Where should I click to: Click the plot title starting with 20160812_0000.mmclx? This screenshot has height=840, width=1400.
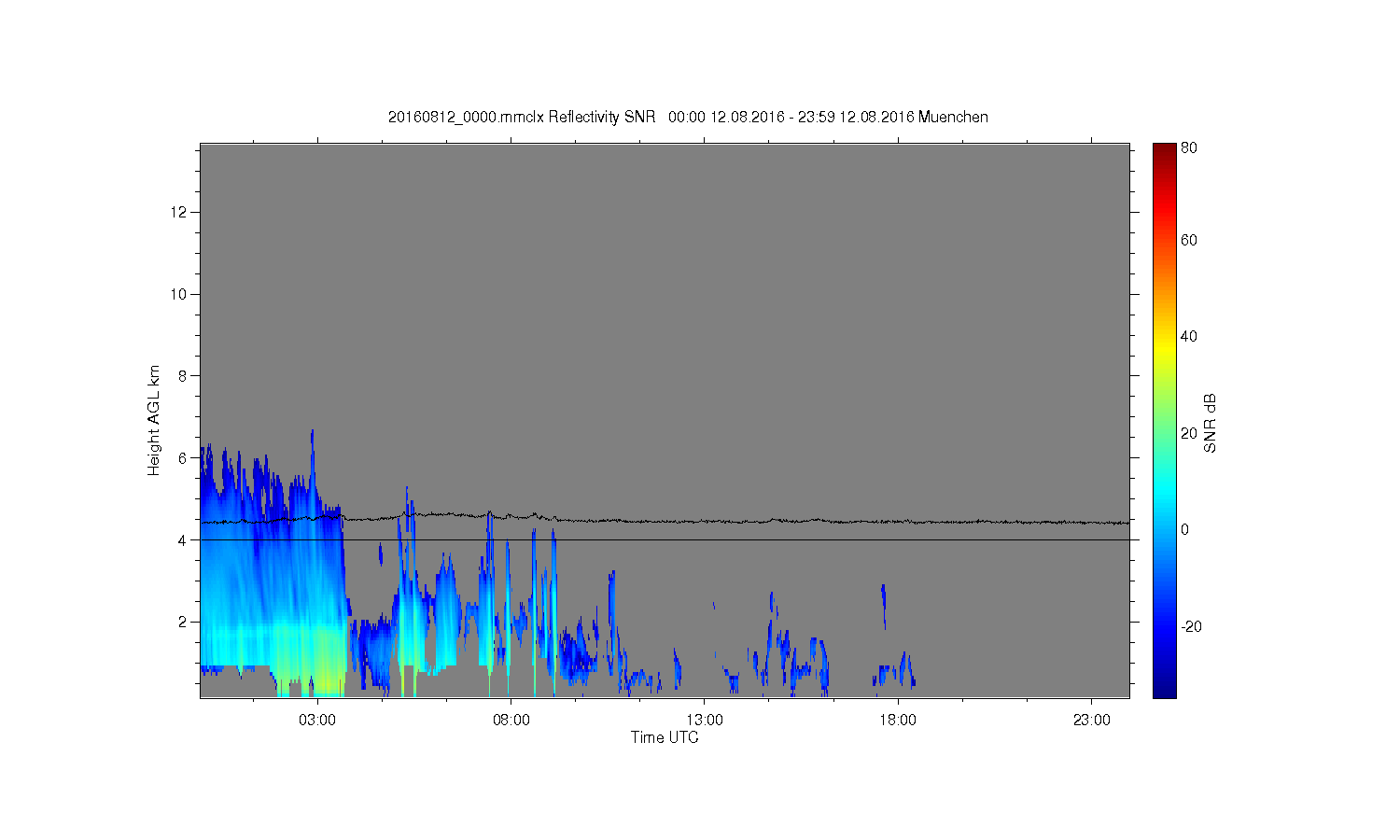[x=688, y=118]
